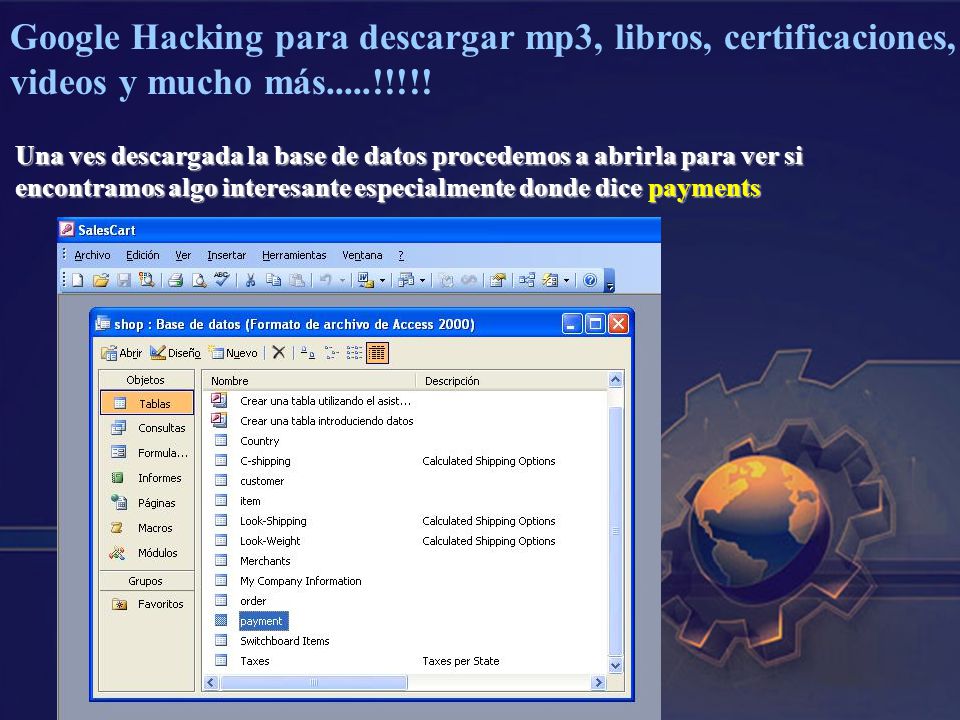Click the Delete X in database window toolbar

279,352
